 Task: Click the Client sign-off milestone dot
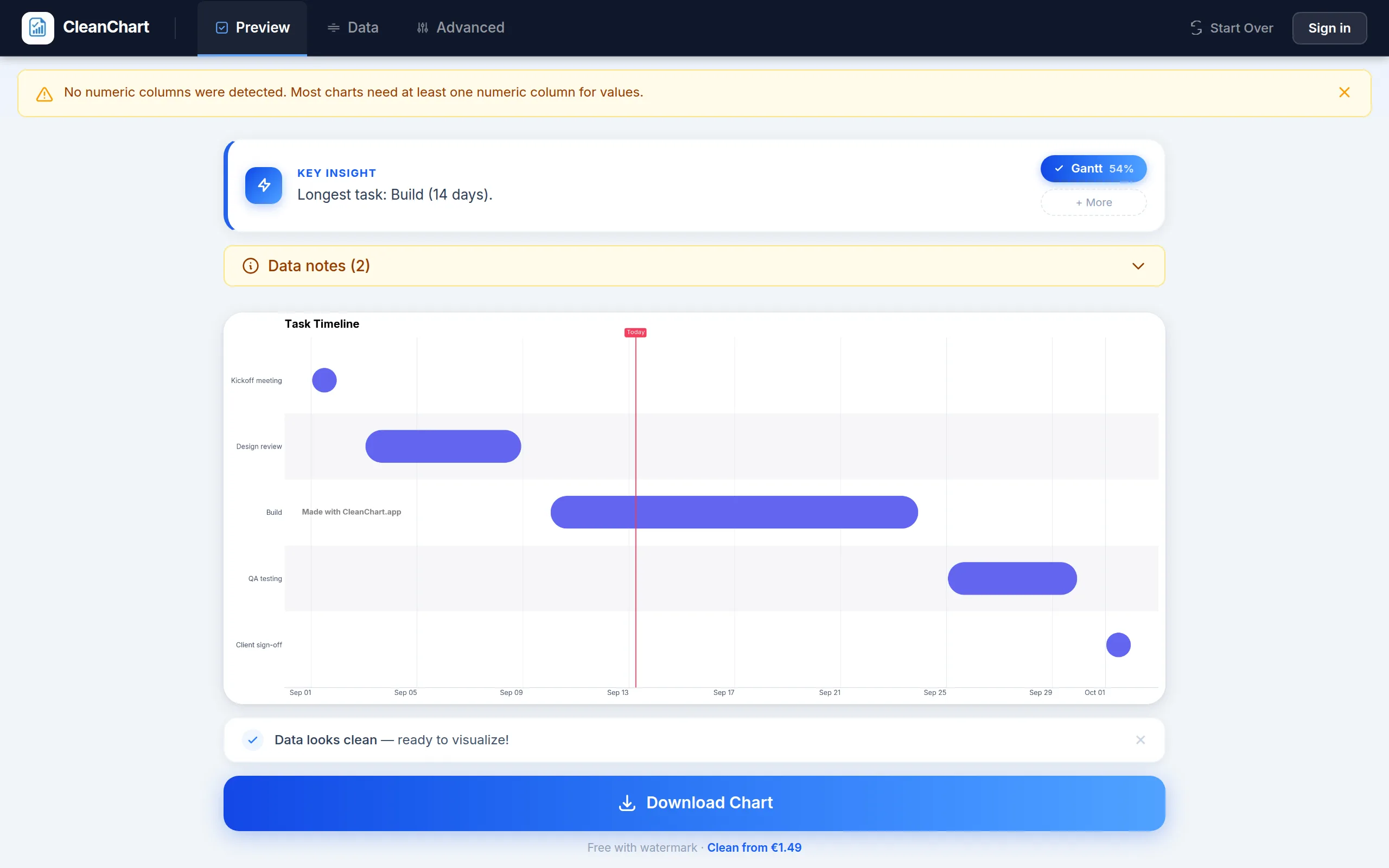1118,644
